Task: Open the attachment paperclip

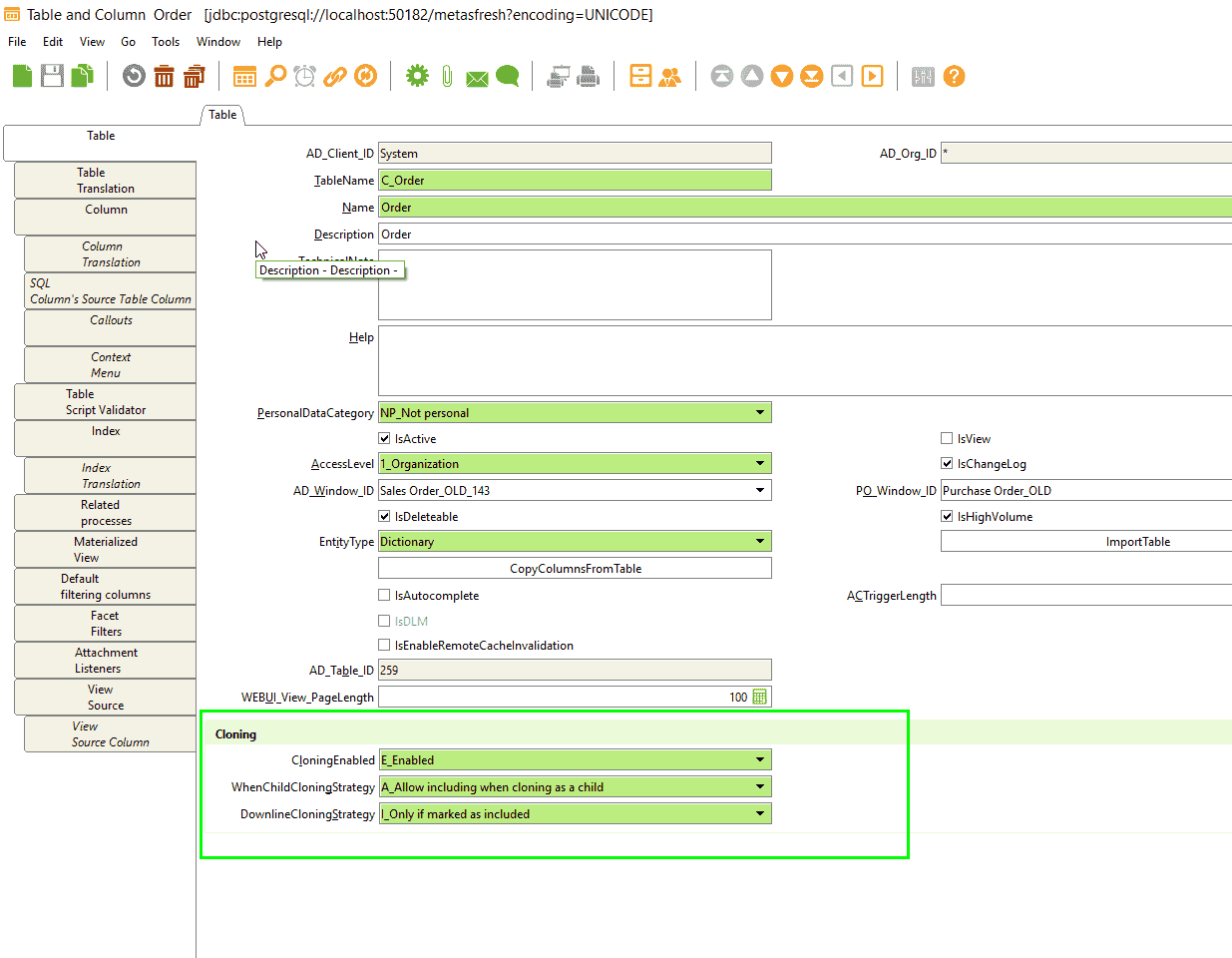Action: click(445, 76)
